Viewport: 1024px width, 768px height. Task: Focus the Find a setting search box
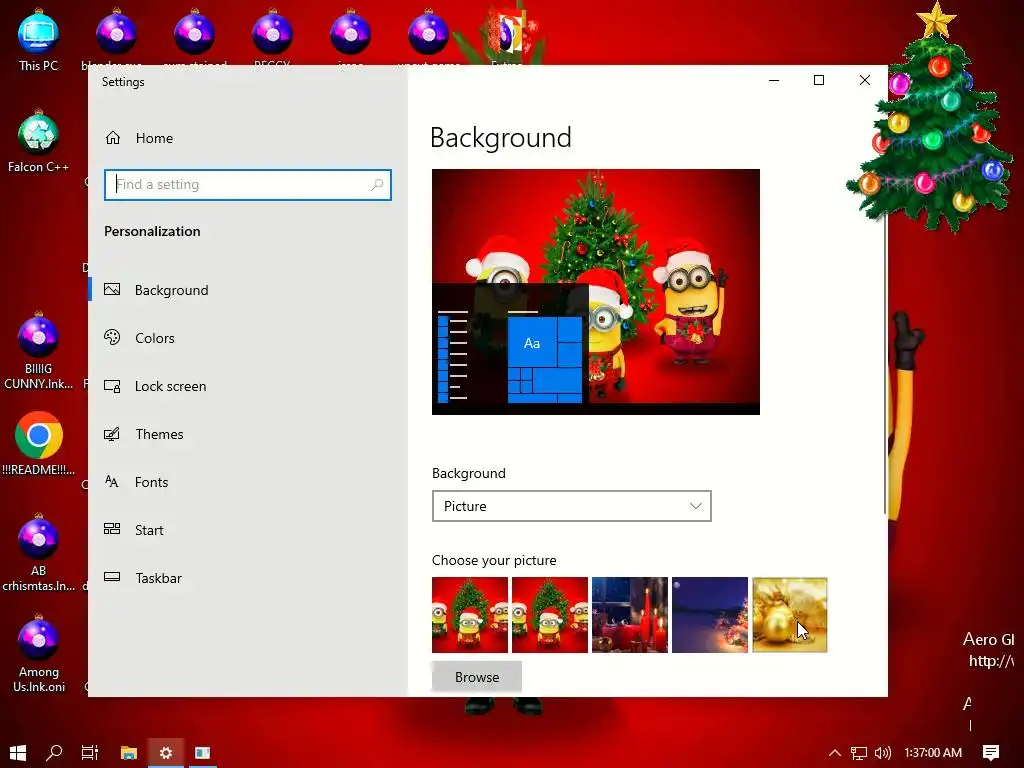click(248, 185)
